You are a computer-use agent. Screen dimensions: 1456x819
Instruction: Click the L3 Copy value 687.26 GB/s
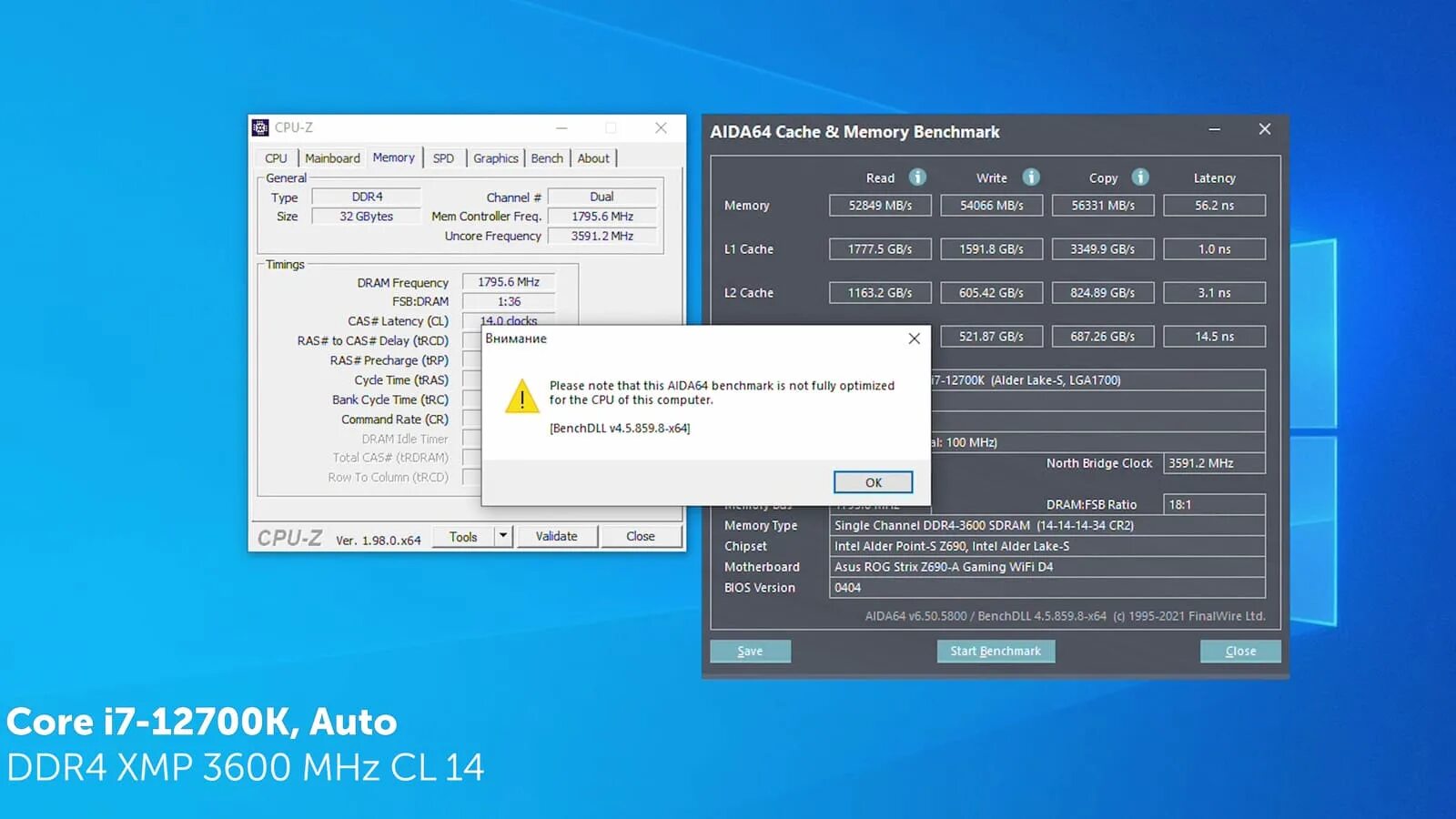tap(1103, 337)
